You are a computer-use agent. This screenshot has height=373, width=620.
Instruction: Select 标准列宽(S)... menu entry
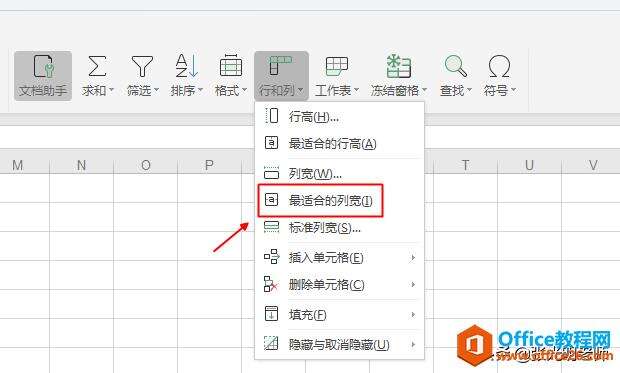click(x=340, y=228)
